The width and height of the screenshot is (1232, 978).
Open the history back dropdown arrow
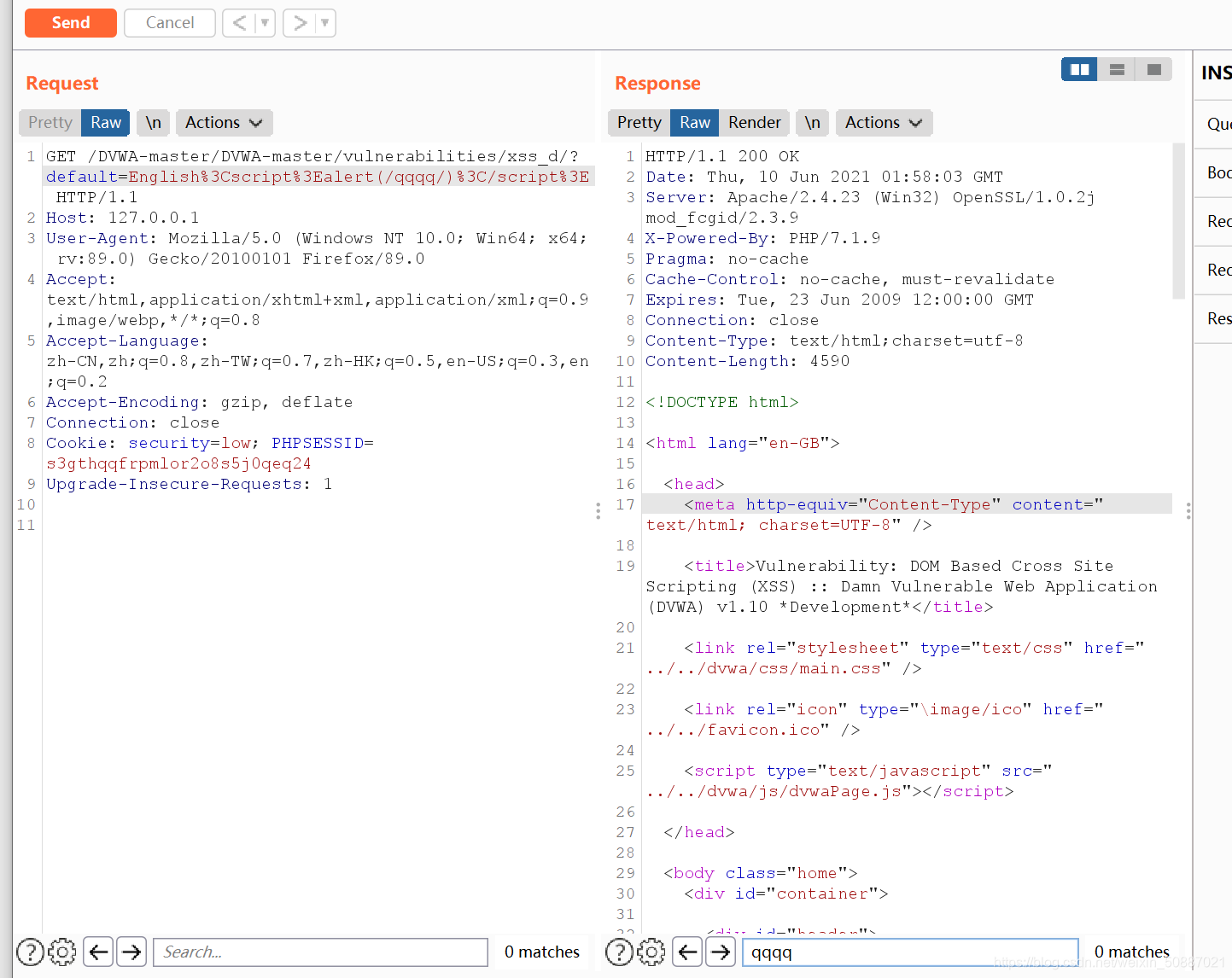click(265, 23)
